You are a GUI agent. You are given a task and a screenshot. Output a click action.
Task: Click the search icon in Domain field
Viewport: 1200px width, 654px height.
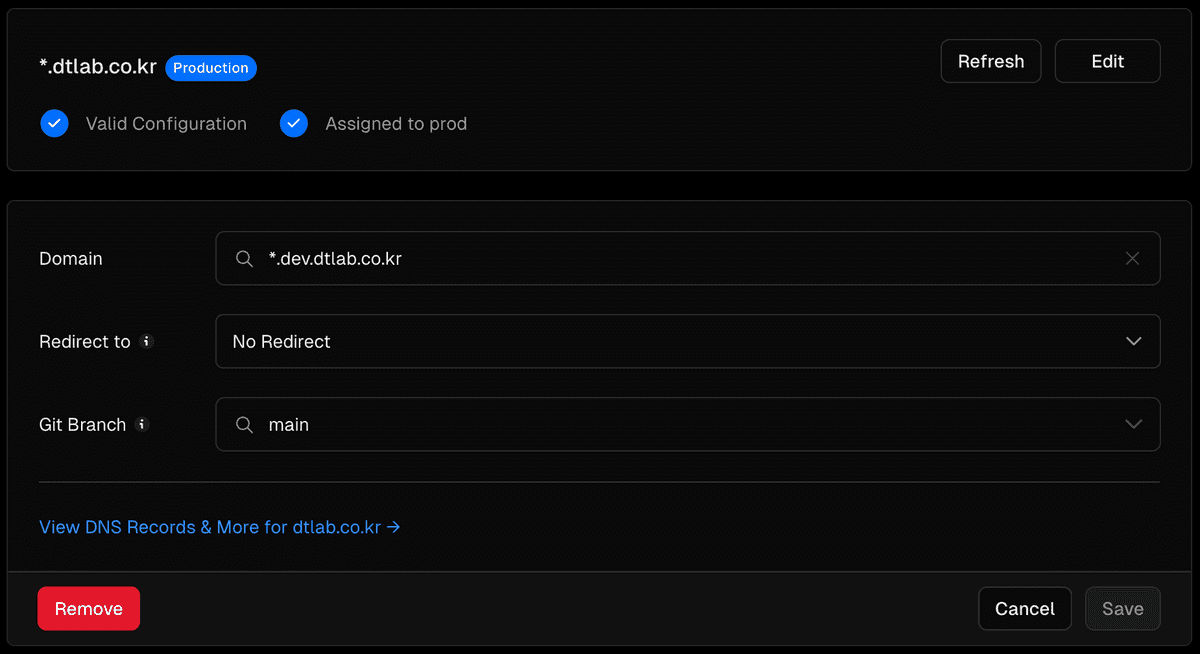pos(244,258)
